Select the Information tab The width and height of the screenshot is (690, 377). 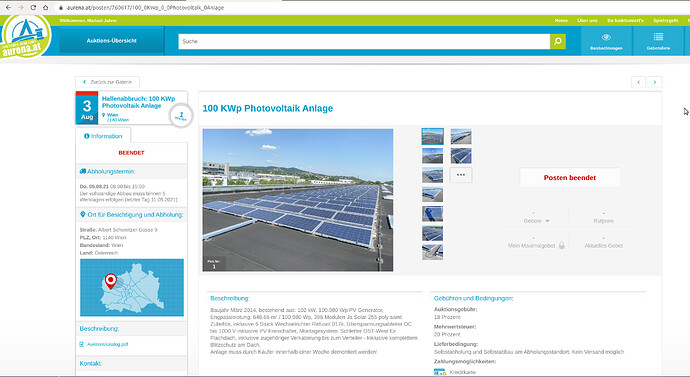pyautogui.click(x=103, y=136)
